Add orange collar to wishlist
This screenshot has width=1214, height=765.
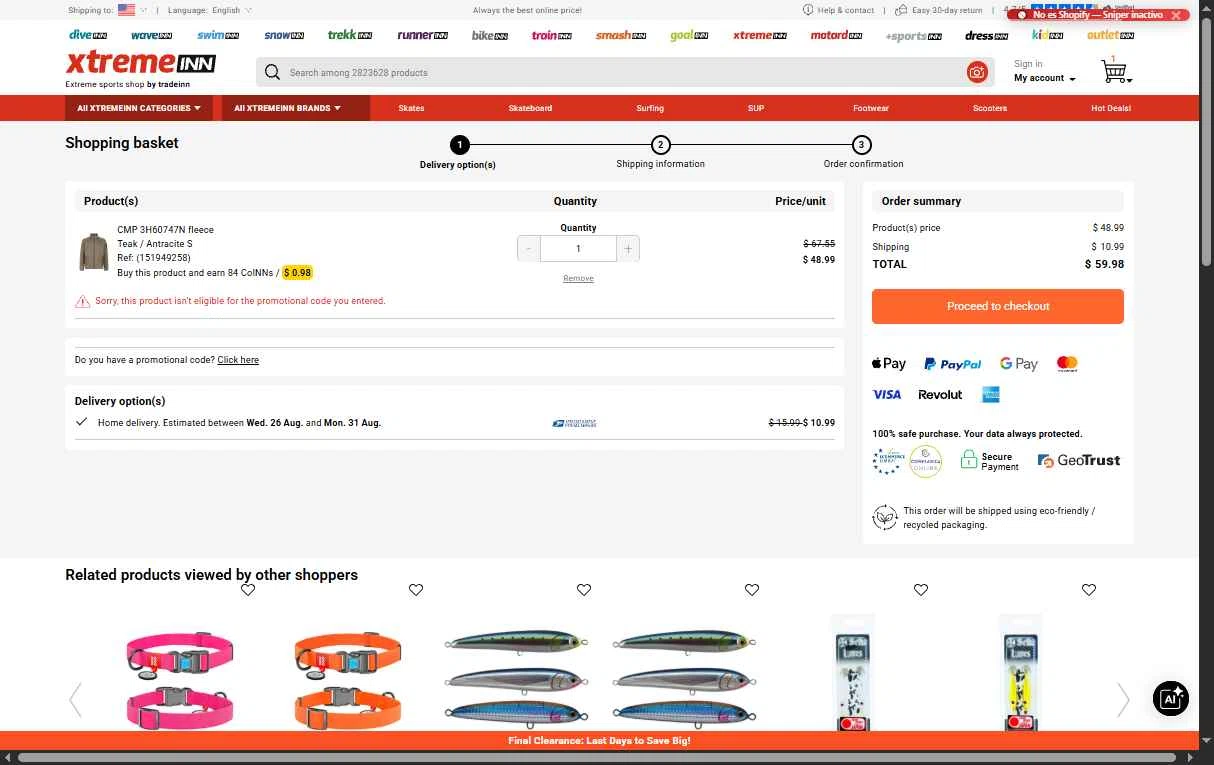[416, 590]
